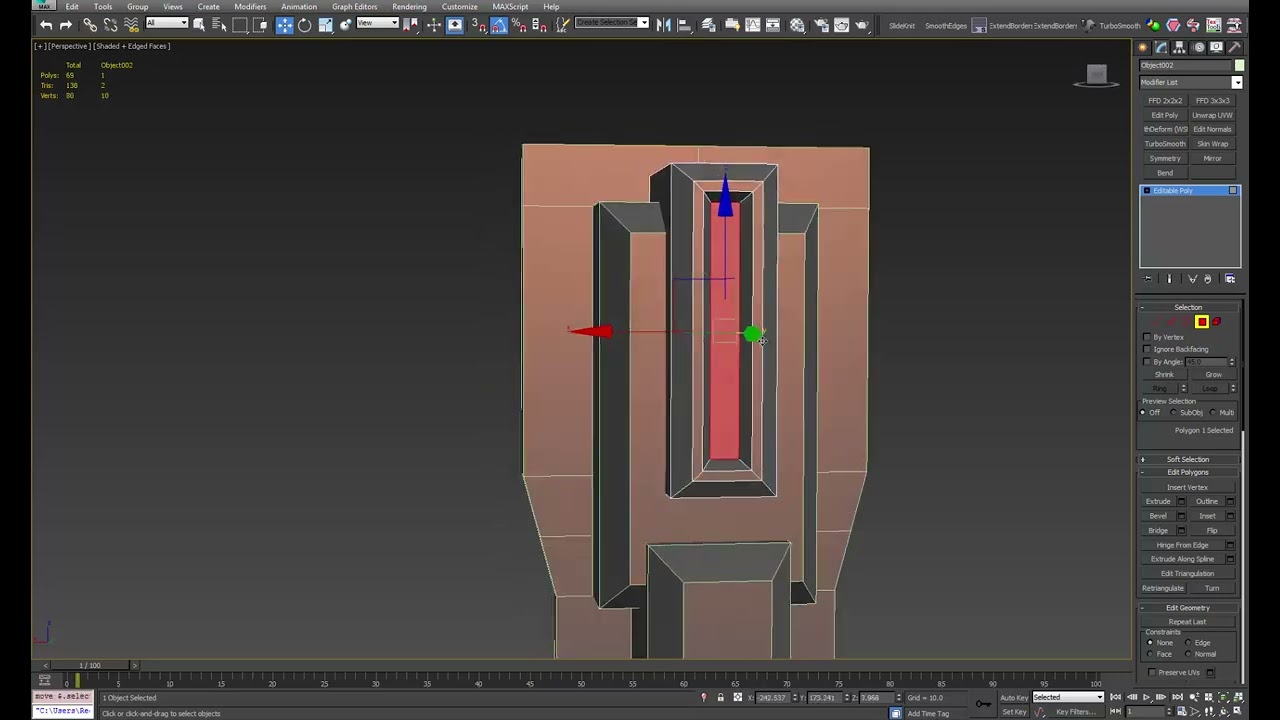Activate the Select and Scale tool
1280x720 pixels.
[326, 25]
